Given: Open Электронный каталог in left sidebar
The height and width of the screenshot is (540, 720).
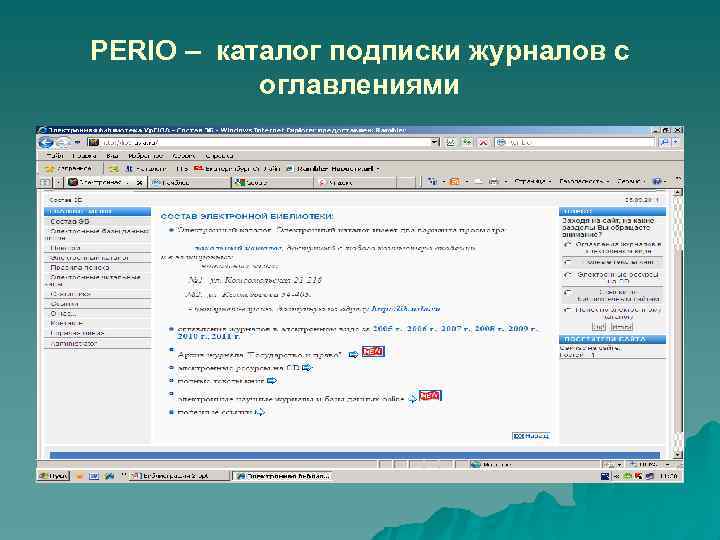Looking at the screenshot, I should 97,258.
